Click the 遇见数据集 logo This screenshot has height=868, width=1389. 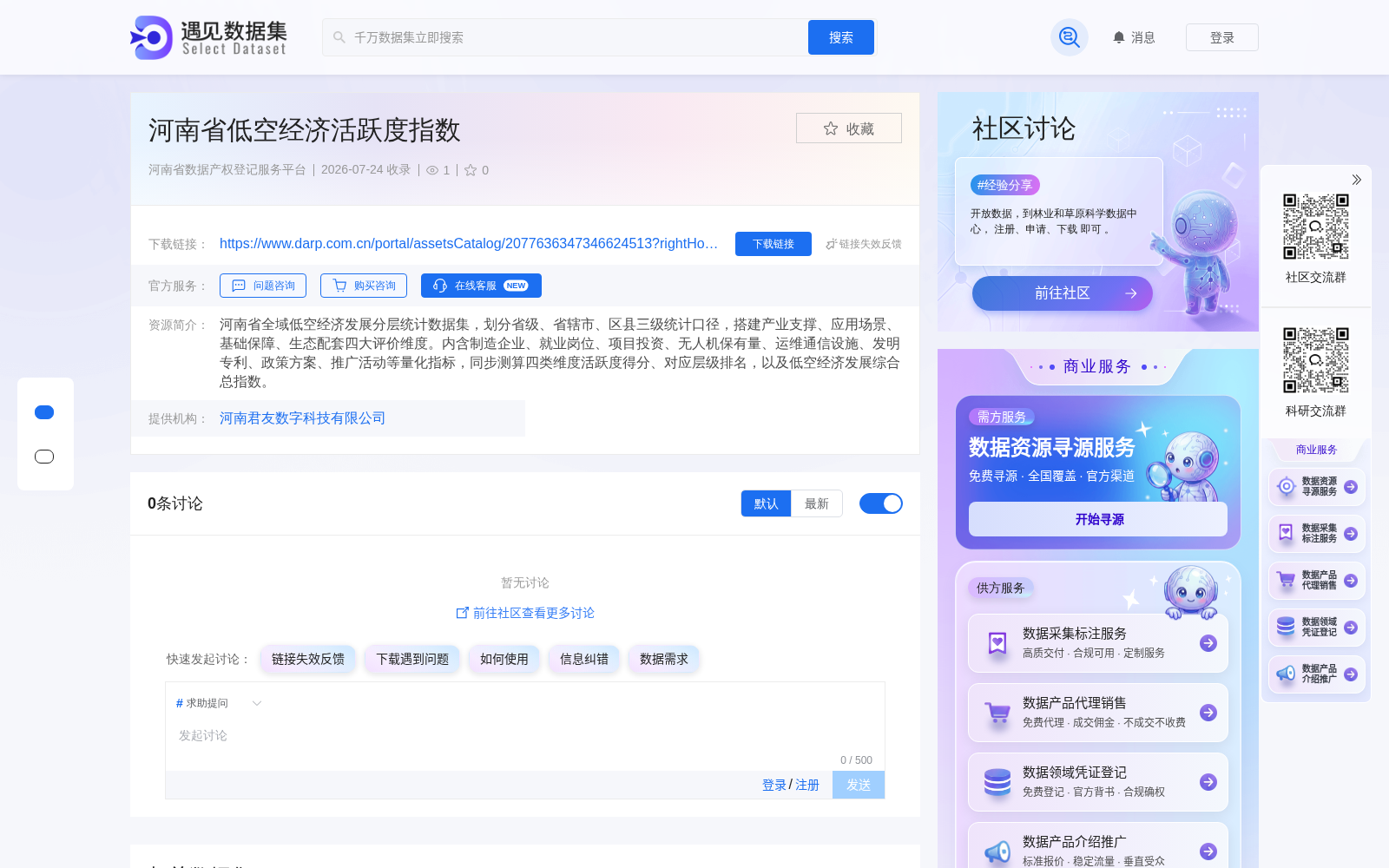pyautogui.click(x=208, y=37)
